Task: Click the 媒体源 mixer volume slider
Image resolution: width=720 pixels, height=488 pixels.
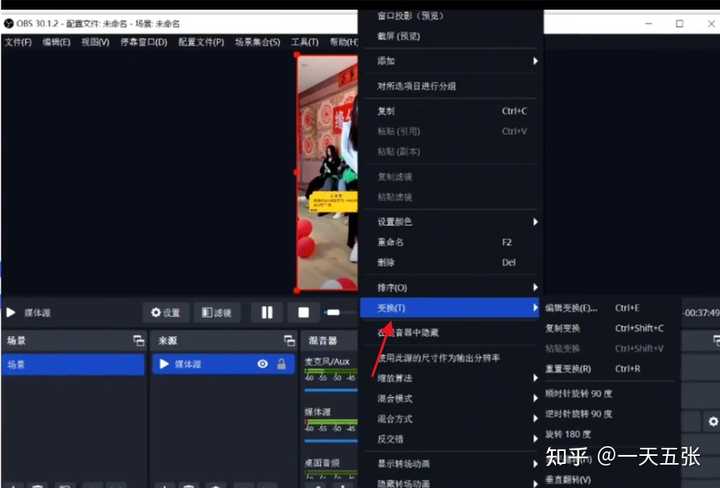Action: click(331, 441)
